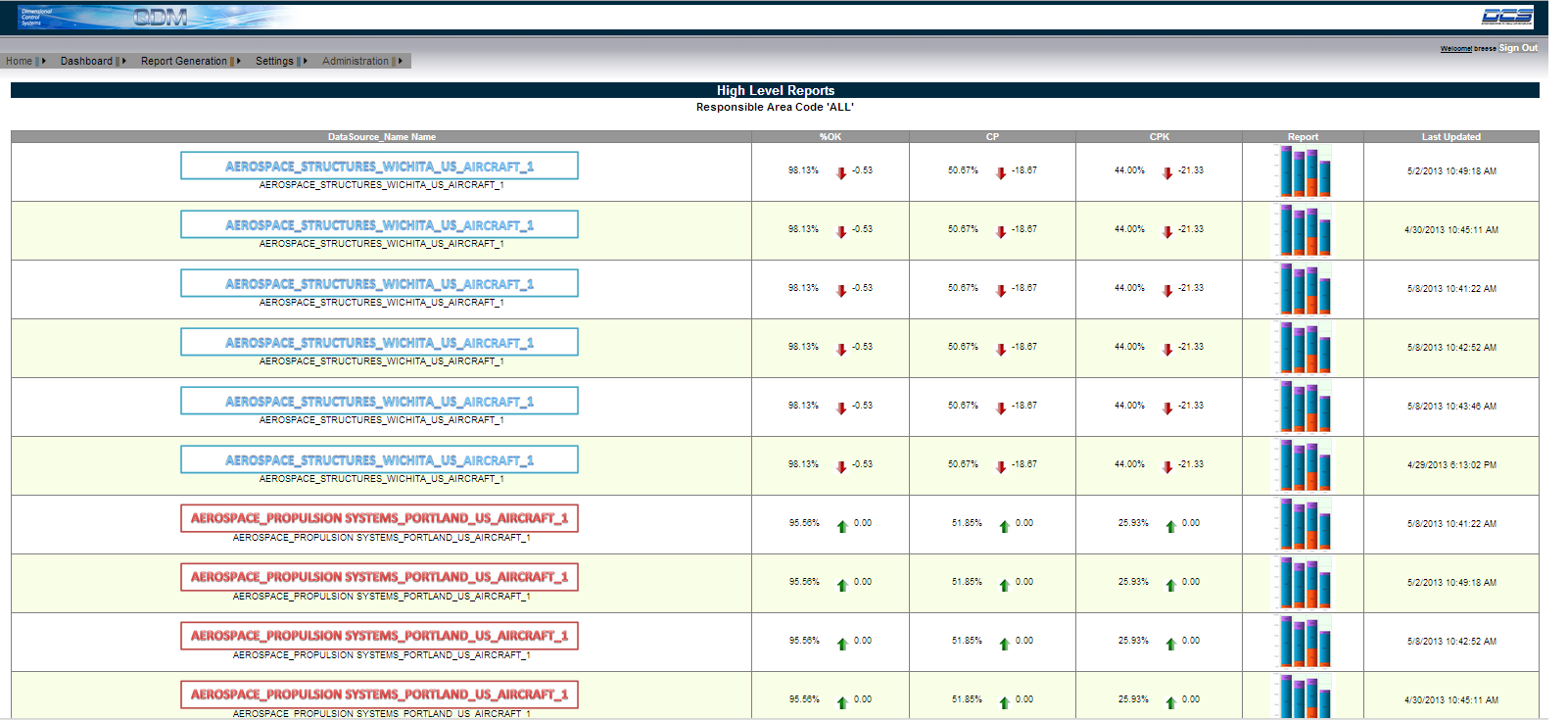The height and width of the screenshot is (720, 1568).
Task: Sort by %OK column header
Action: [x=831, y=137]
